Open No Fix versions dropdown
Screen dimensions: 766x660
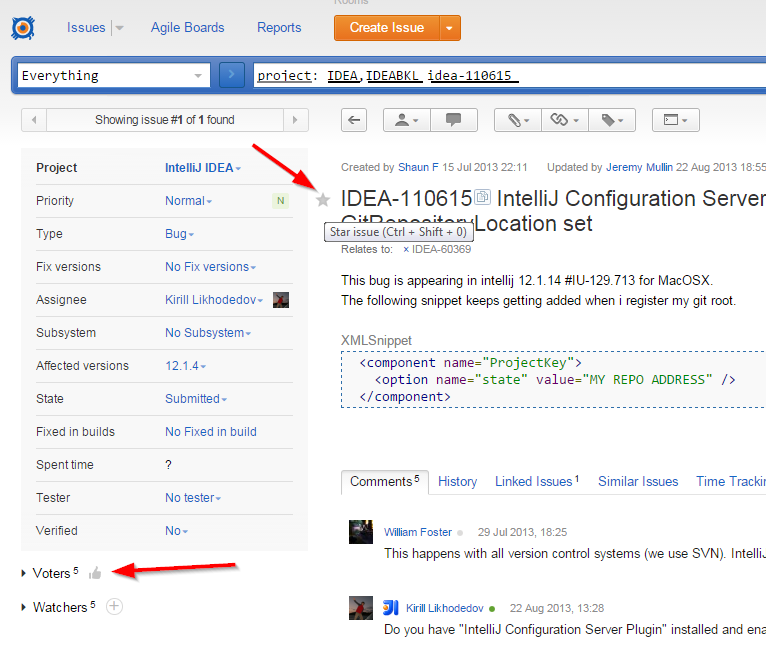click(x=210, y=267)
